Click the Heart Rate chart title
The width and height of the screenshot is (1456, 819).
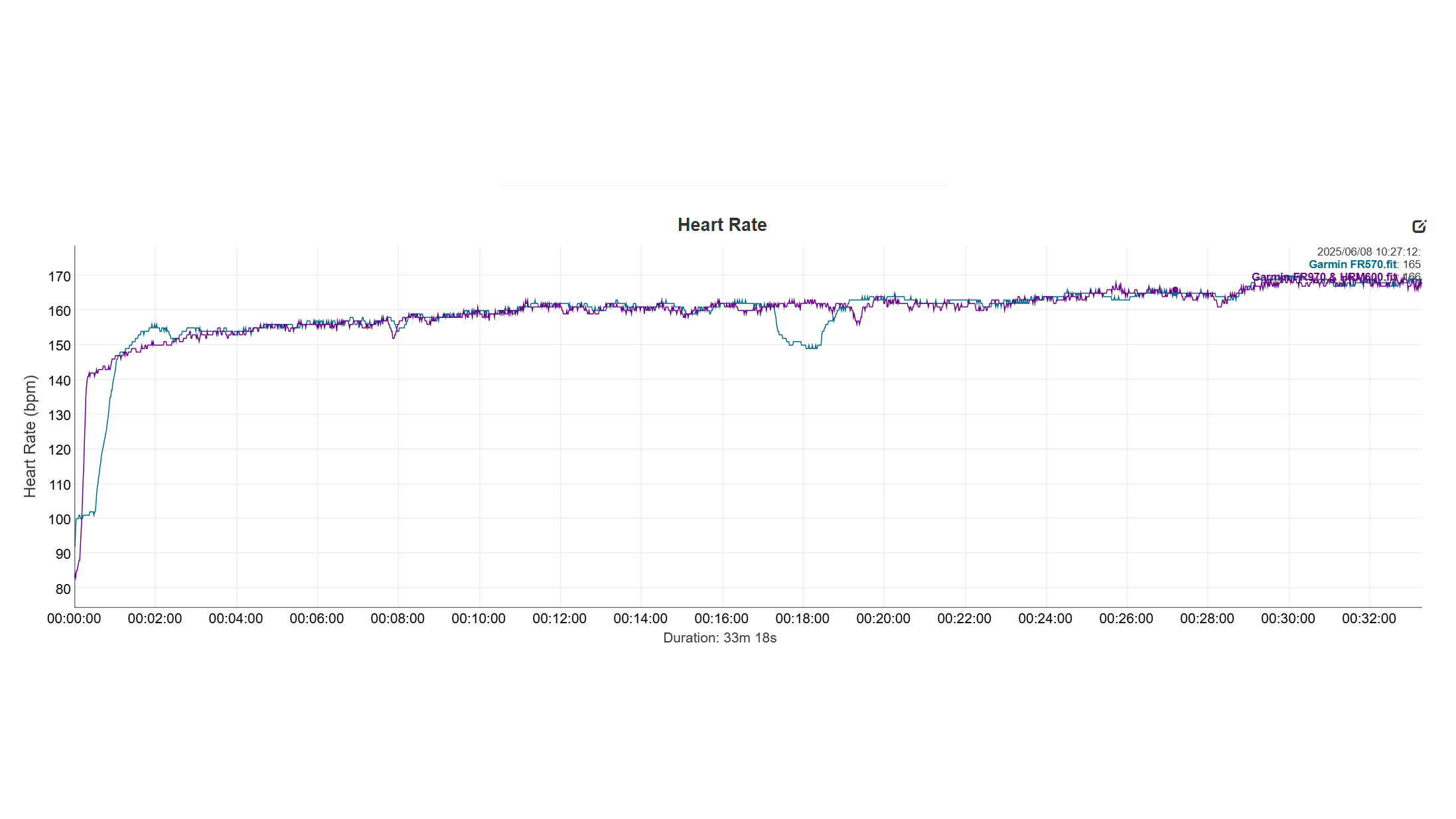point(721,225)
